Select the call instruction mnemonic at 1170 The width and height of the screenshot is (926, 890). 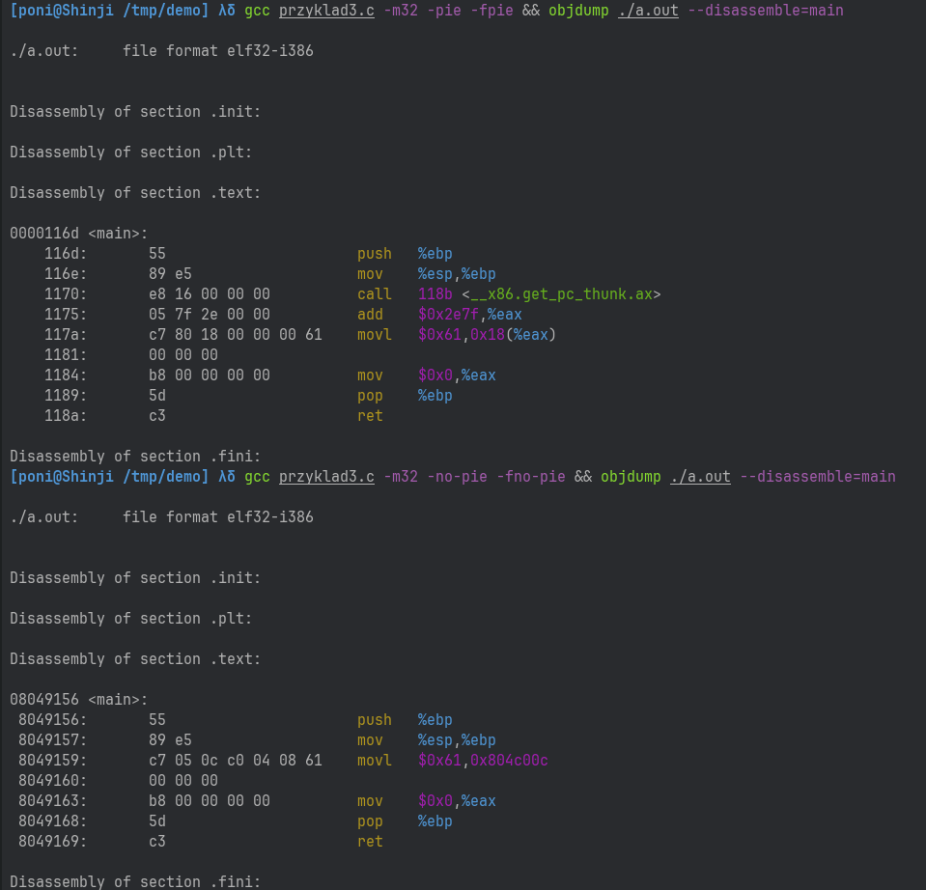click(x=374, y=294)
